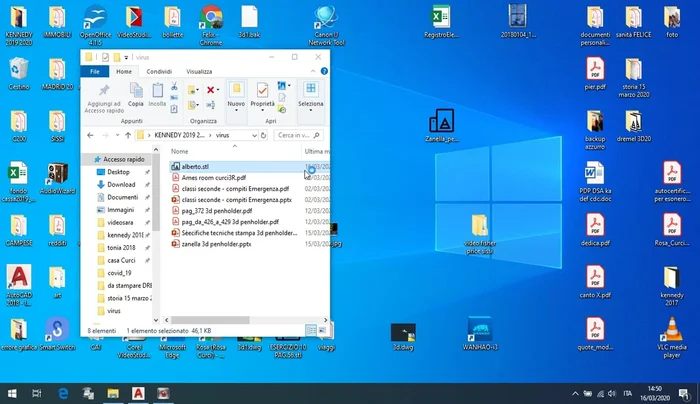Screen dimensions: 700x404
Task: Click the up-arrow parent folder button
Action: [126, 134]
